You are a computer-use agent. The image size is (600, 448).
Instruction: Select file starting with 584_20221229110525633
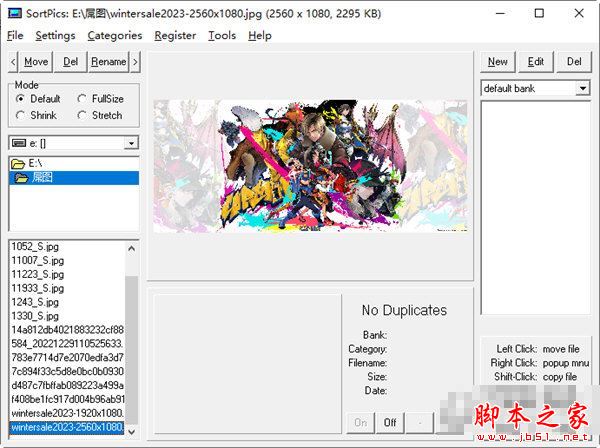(67, 344)
